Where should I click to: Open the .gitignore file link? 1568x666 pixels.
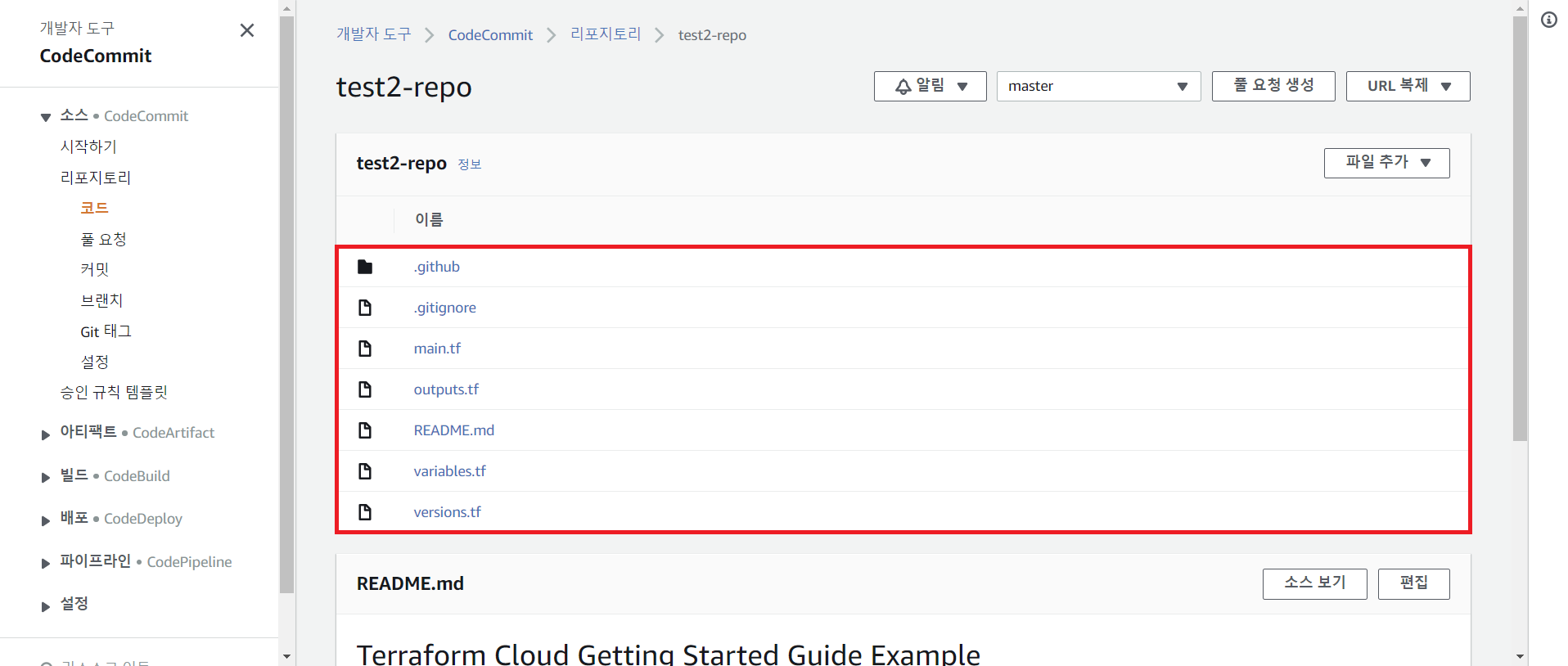445,308
